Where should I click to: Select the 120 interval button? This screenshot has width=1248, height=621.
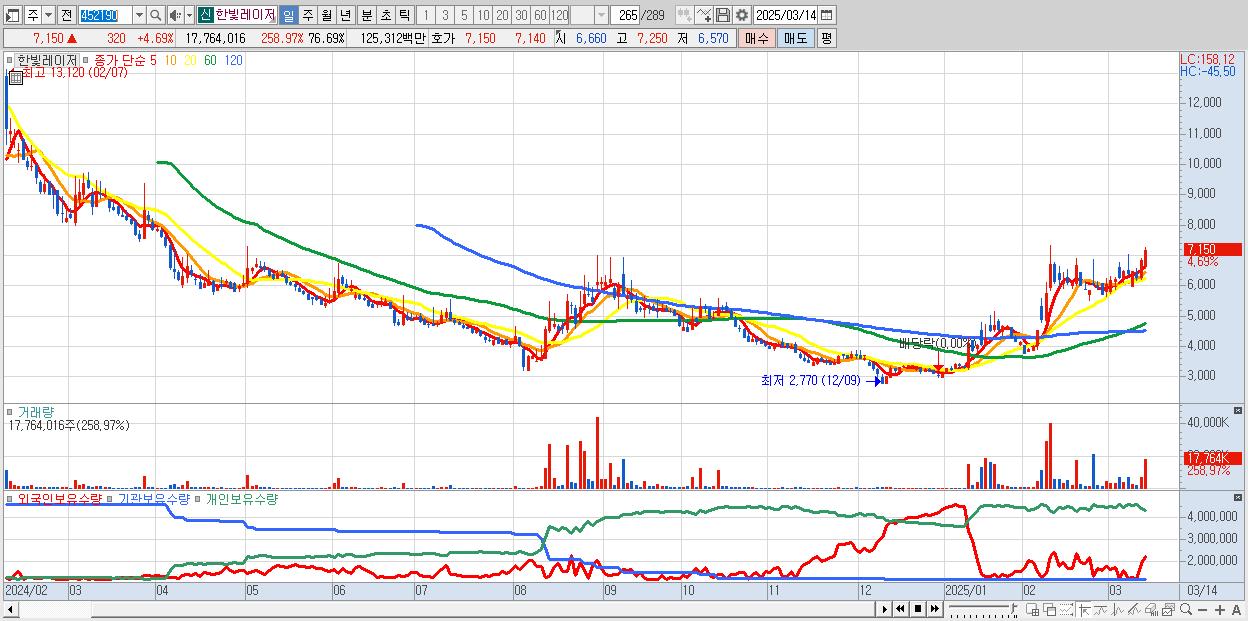point(559,15)
